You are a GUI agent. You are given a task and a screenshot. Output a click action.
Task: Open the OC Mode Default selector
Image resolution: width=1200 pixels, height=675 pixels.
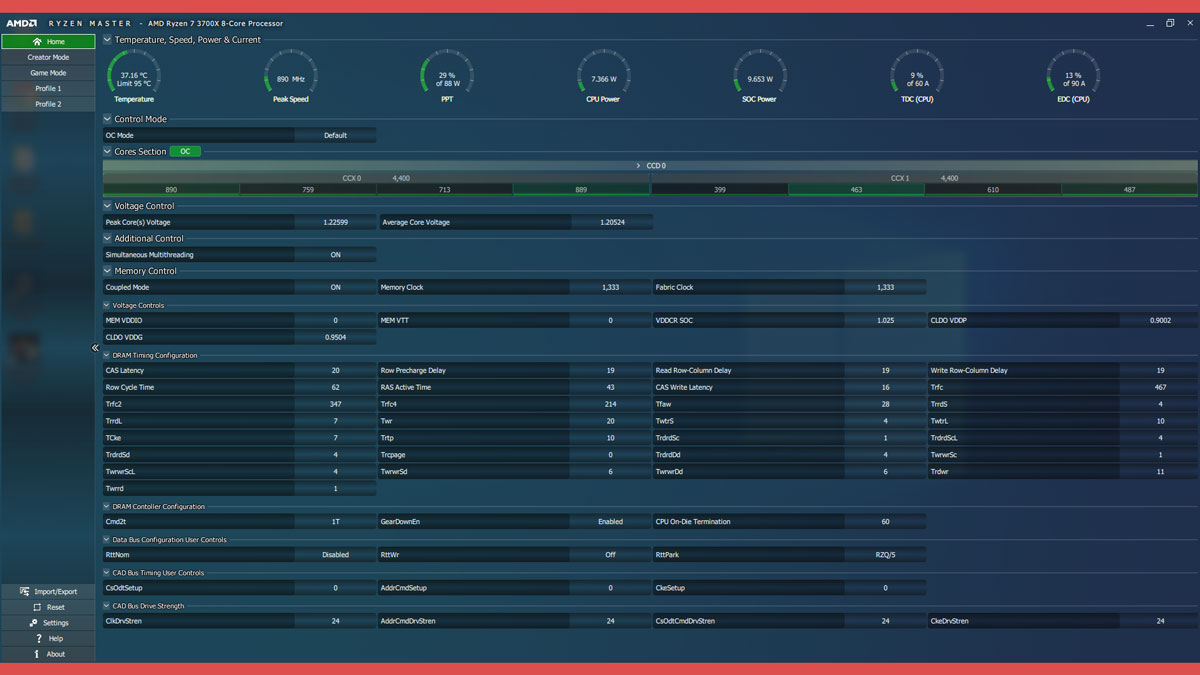point(336,135)
